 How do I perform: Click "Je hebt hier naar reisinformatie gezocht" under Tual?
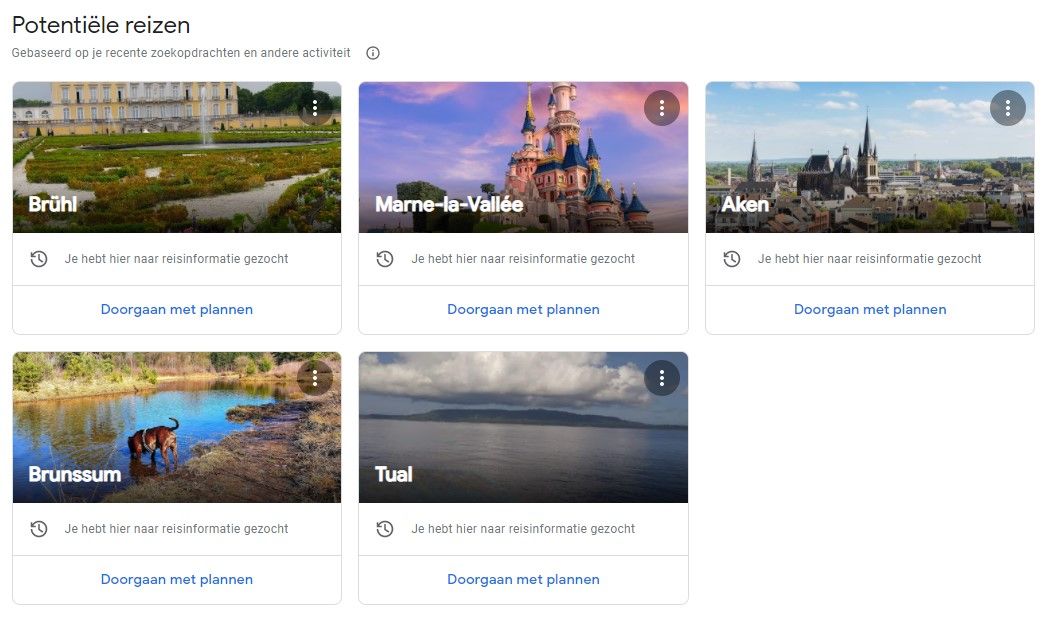click(x=523, y=529)
